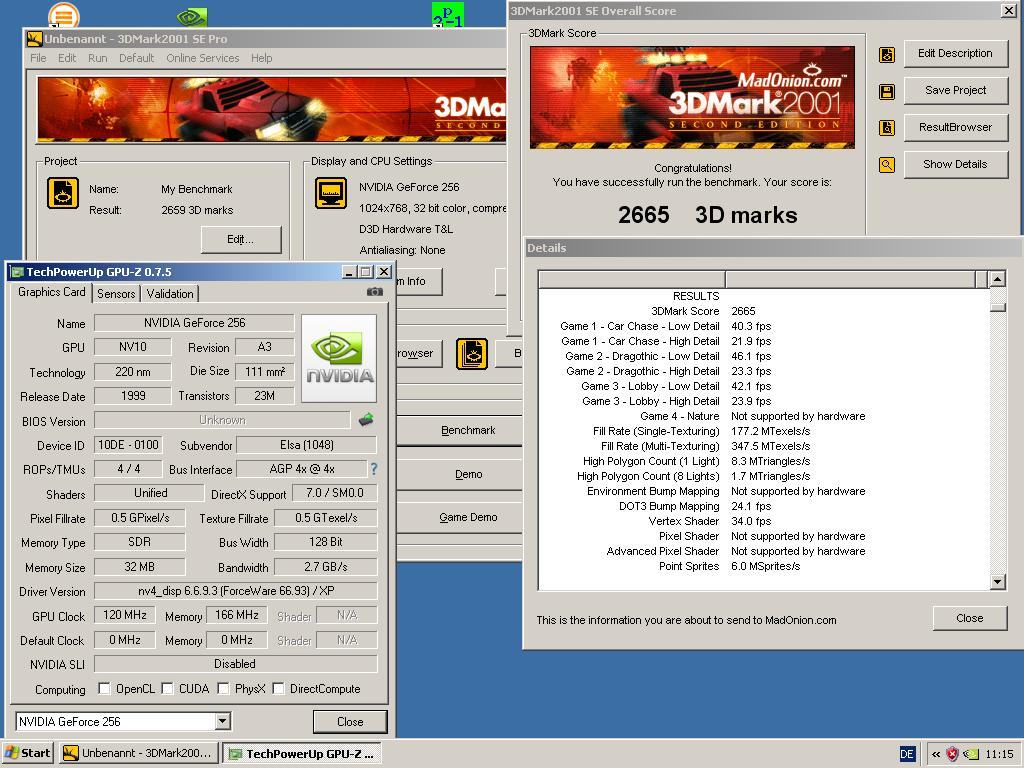Switch to the Validation tab
This screenshot has width=1024, height=768.
point(170,294)
